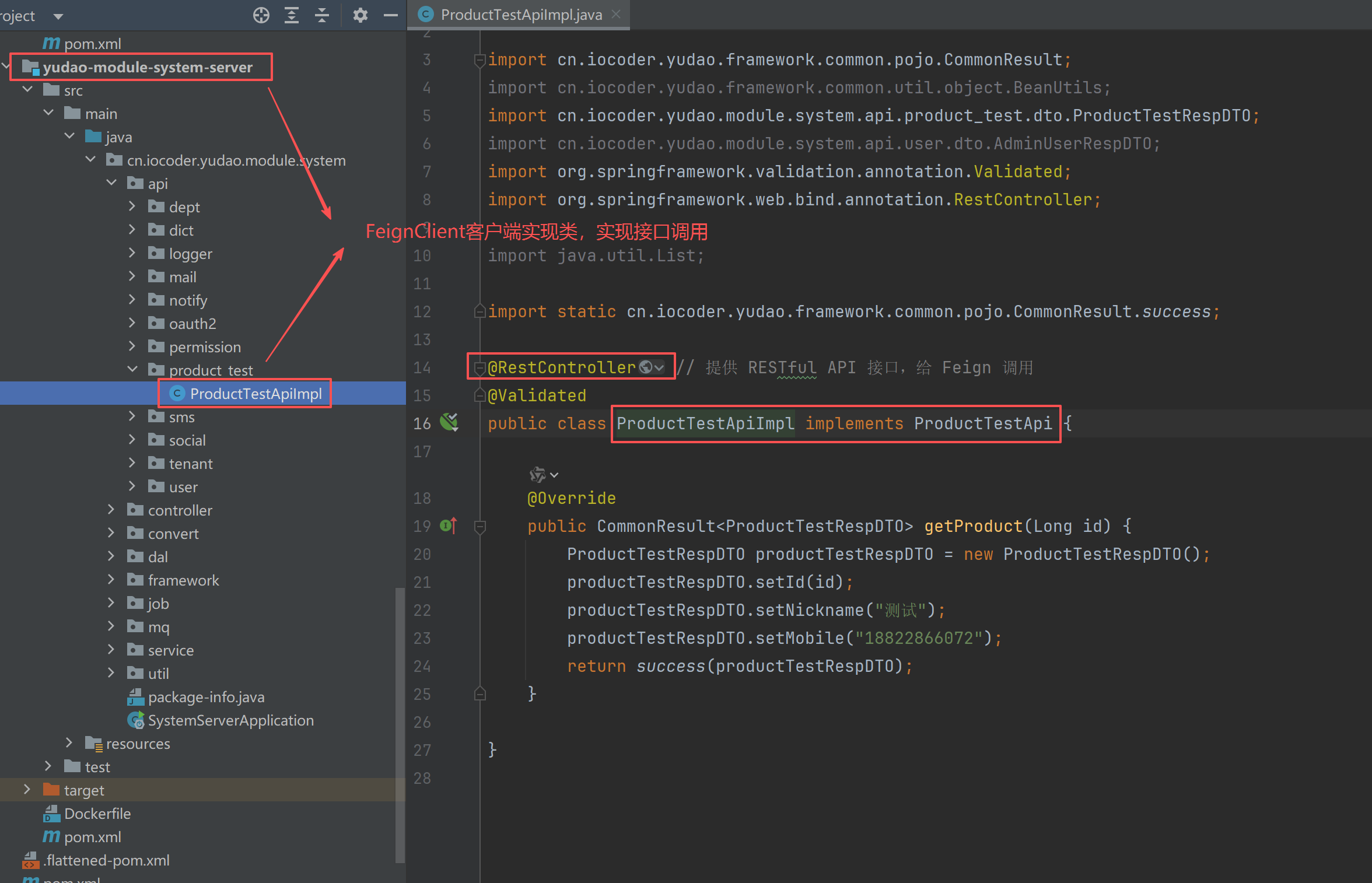Click the AI suggestion icon above @Override
This screenshot has width=1372, height=883.
537,474
